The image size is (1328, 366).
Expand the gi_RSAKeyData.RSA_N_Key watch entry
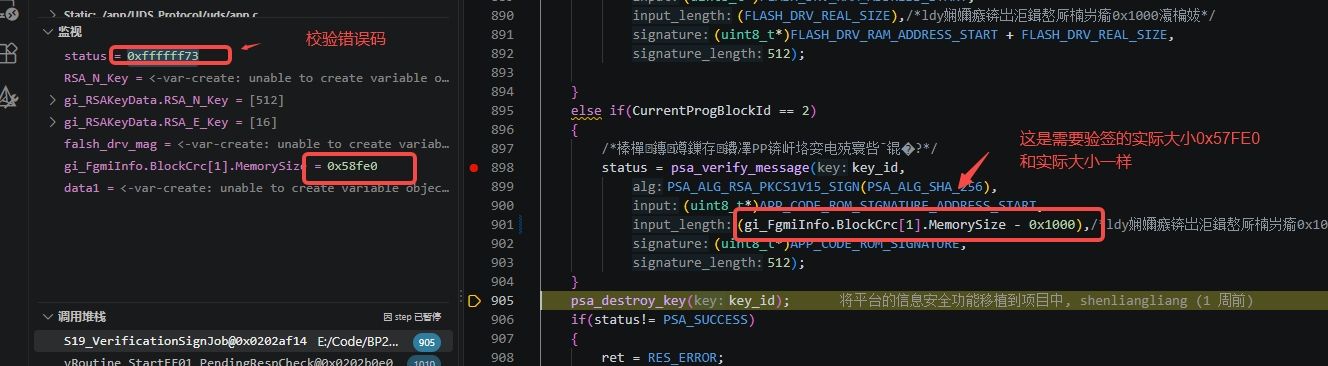click(x=53, y=100)
